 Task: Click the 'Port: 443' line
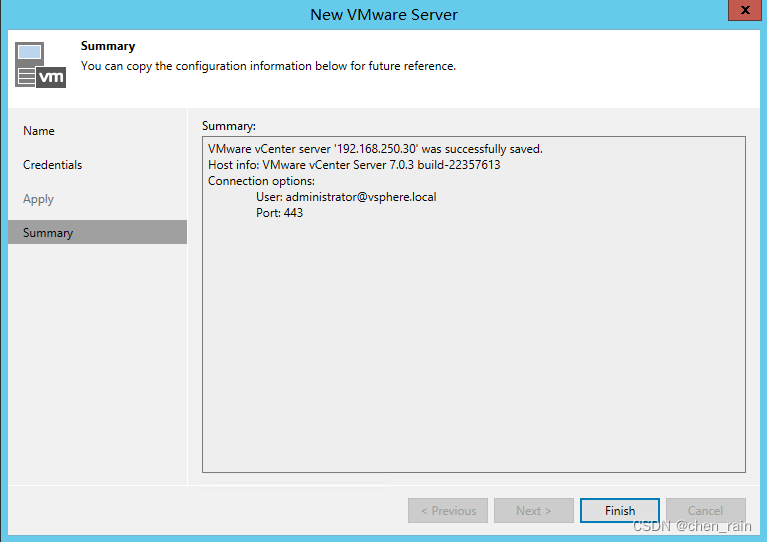pyautogui.click(x=279, y=213)
